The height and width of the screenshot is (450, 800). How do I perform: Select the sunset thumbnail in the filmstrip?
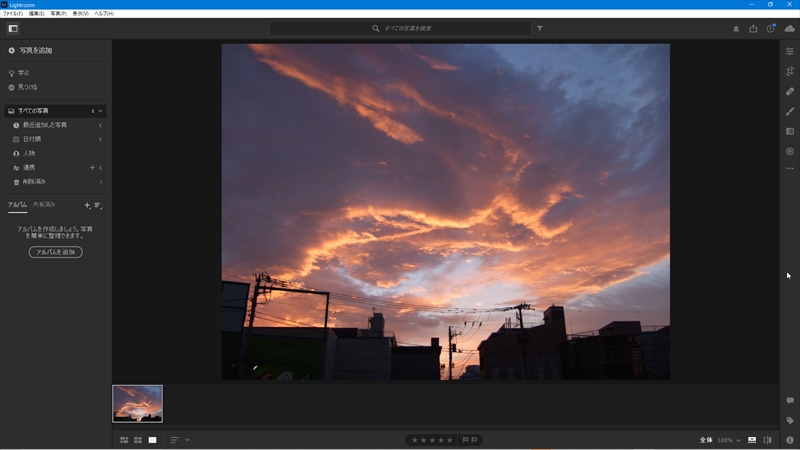137,404
